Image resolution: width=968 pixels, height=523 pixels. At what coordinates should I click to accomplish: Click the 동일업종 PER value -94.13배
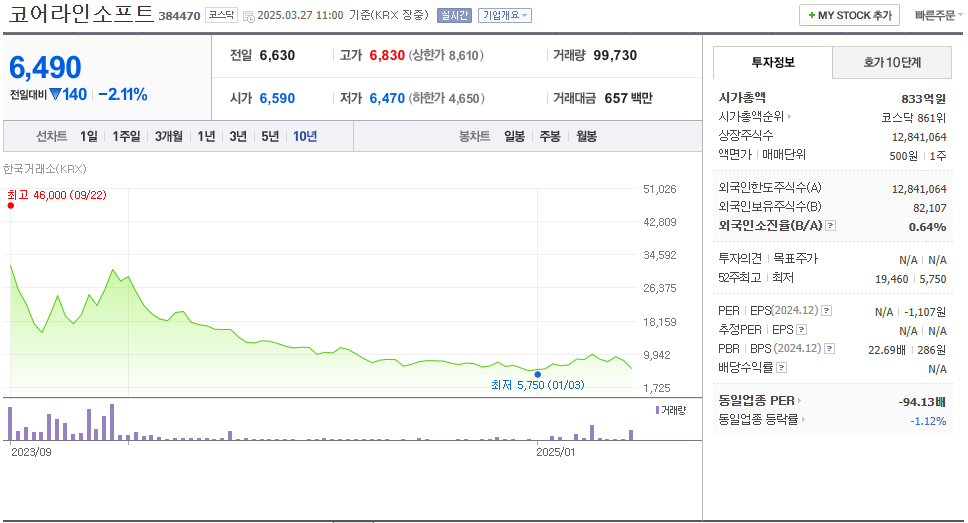click(x=922, y=402)
